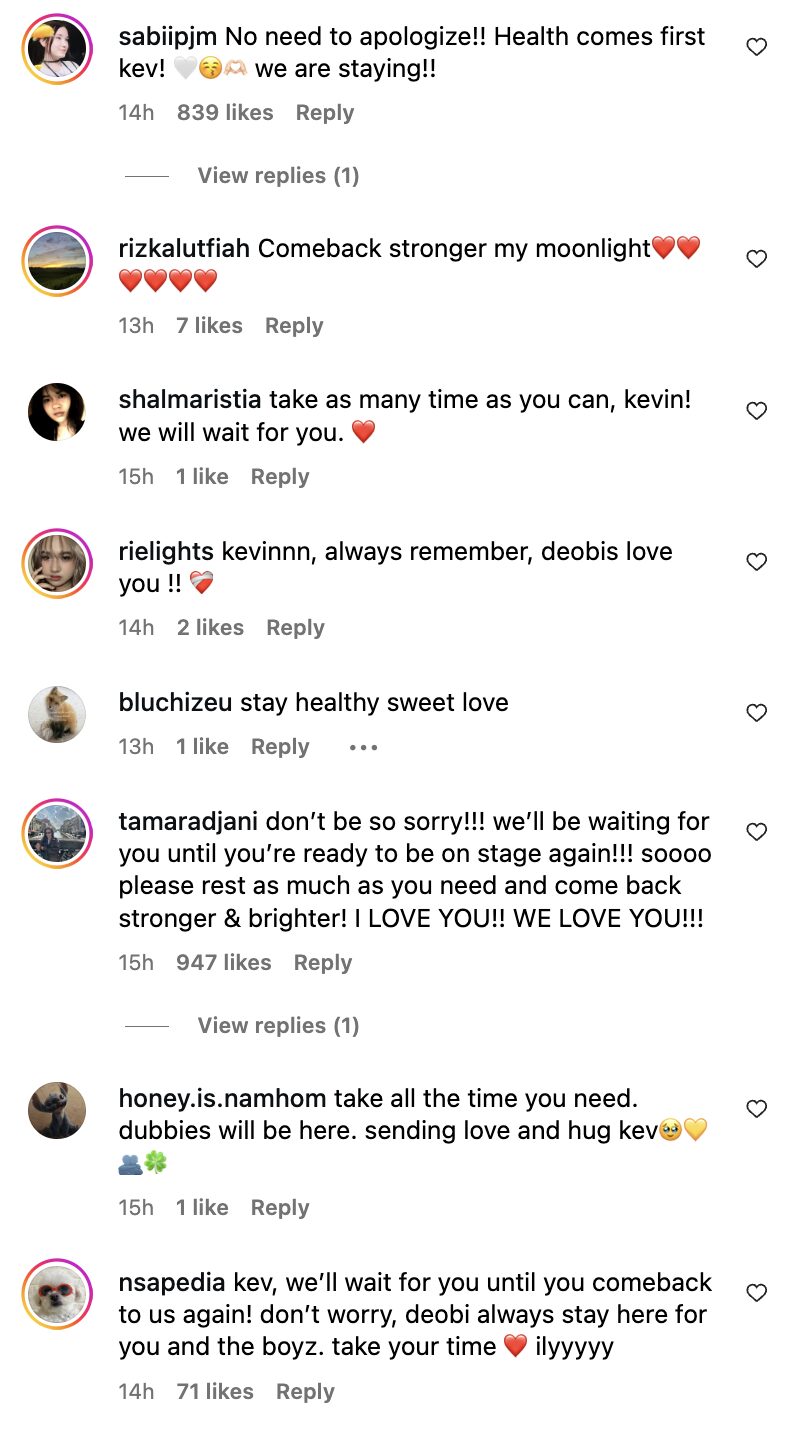Click rielights' avatar image
This screenshot has height=1434, width=790.
click(x=57, y=561)
